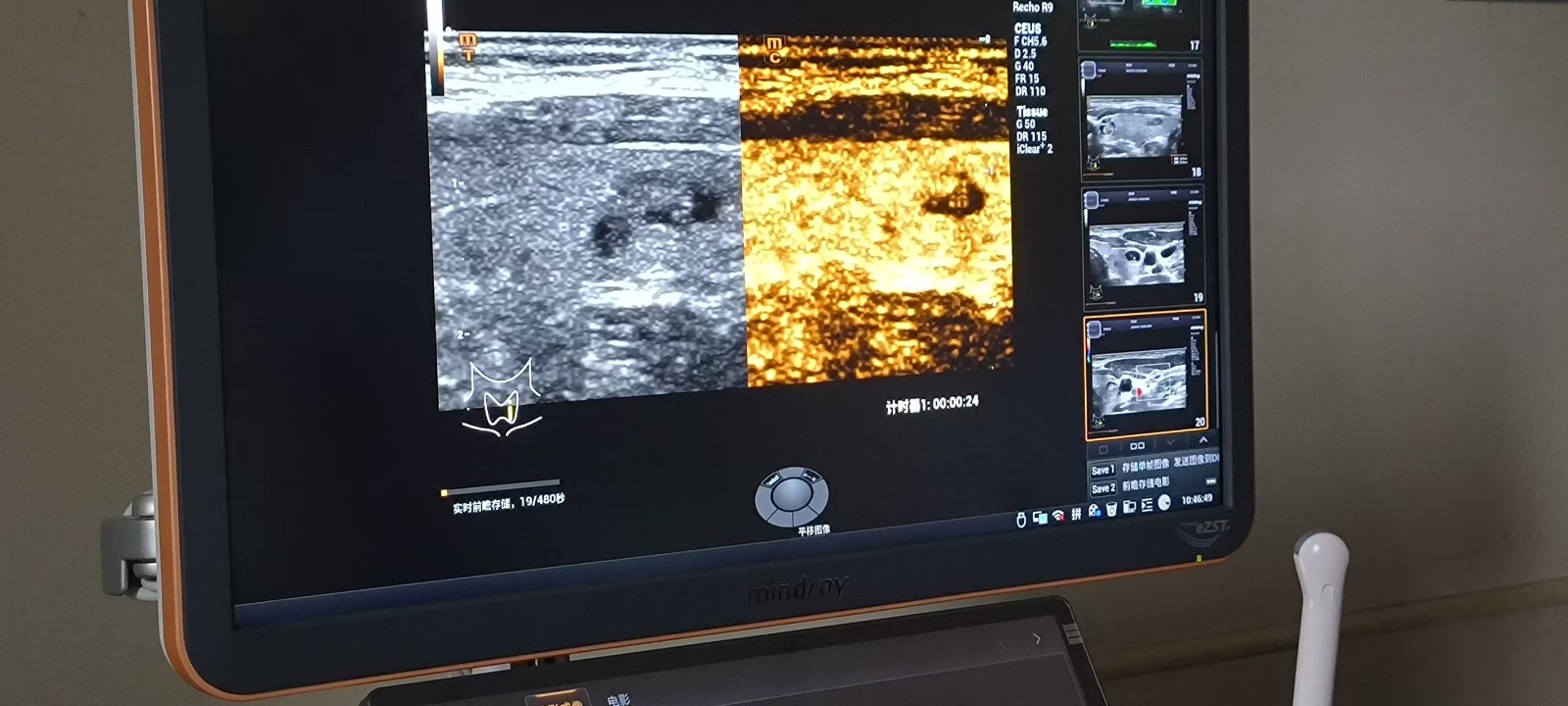Click the iClear+ 2 setting
Image resolution: width=1568 pixels, height=706 pixels.
(x=1035, y=149)
